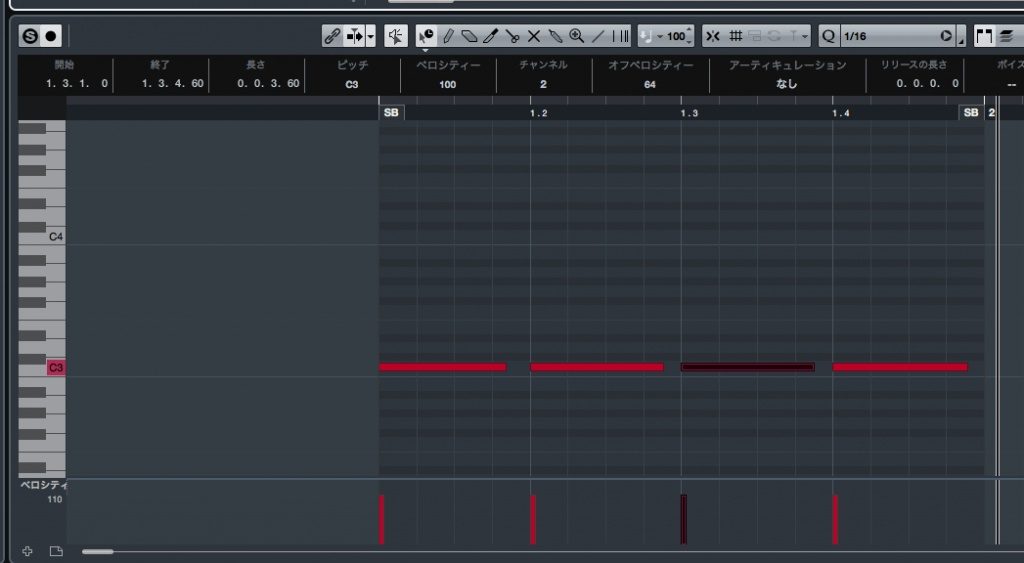Click the velocity bar at 1.2

click(534, 519)
